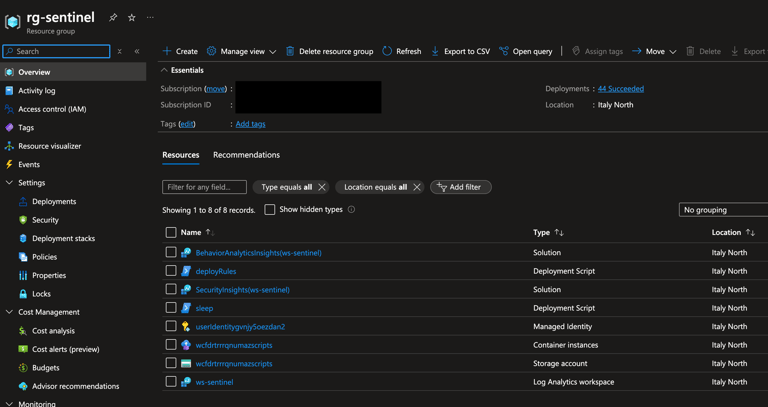The height and width of the screenshot is (407, 768).
Task: Open Deployment stacks icon
Action: pyautogui.click(x=23, y=239)
